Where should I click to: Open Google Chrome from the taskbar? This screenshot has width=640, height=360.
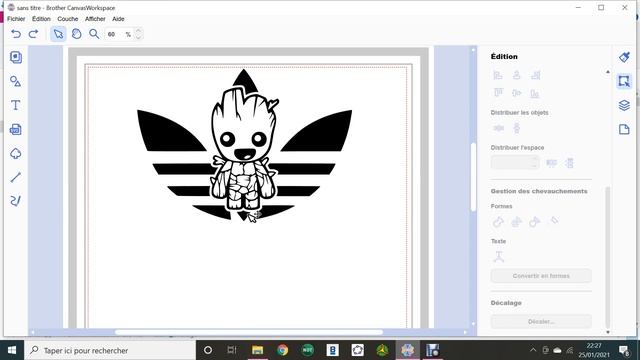pyautogui.click(x=282, y=350)
